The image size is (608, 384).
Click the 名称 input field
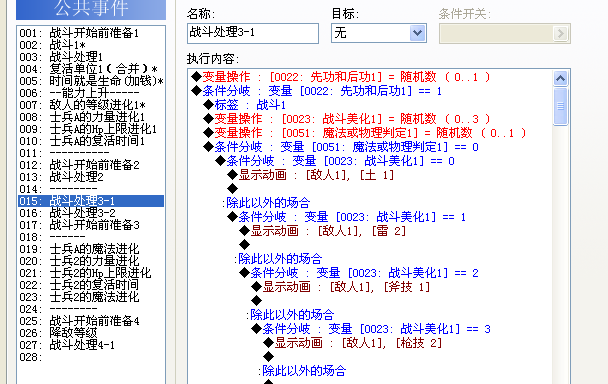tap(253, 33)
